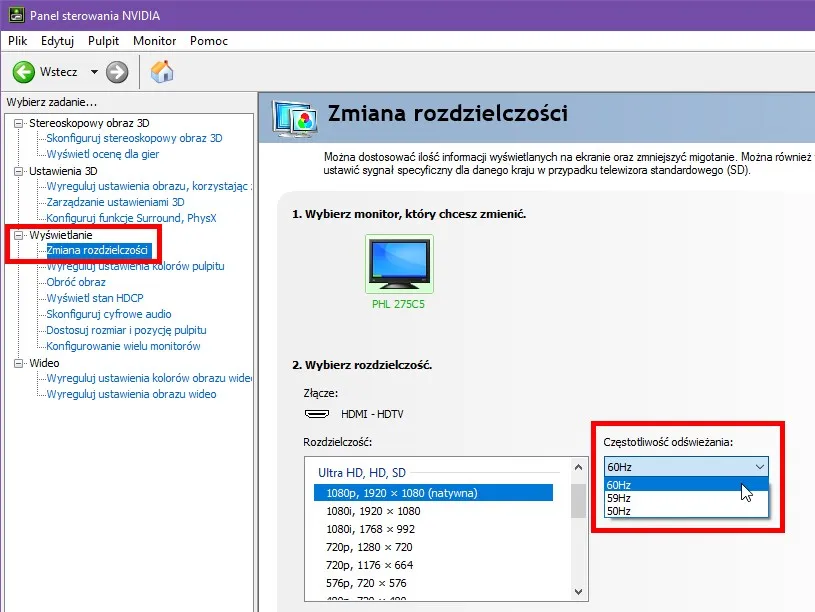Click the Wstecz back arrow icon
The width and height of the screenshot is (815, 612).
[25, 71]
